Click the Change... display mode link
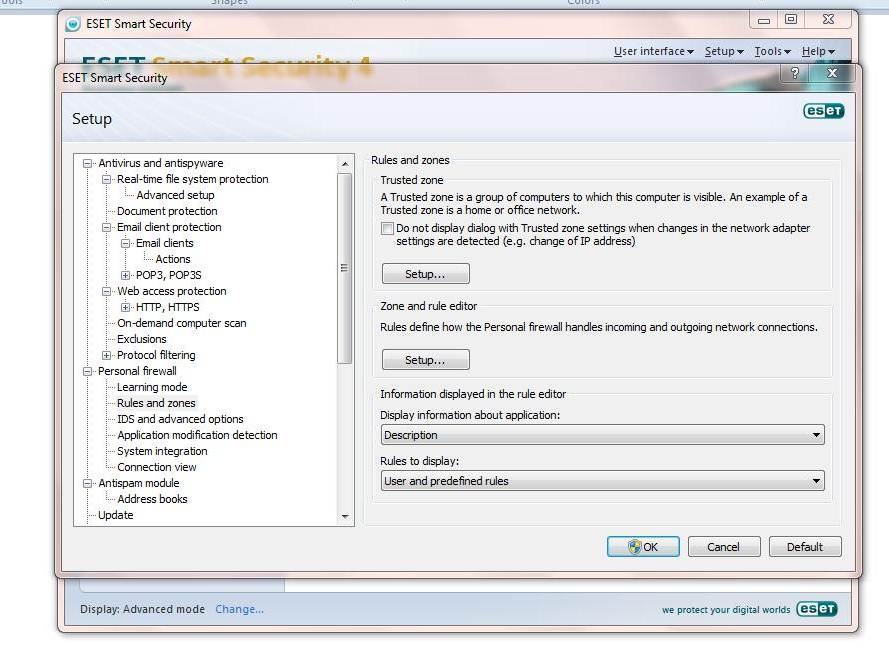The width and height of the screenshot is (889, 647). (239, 609)
